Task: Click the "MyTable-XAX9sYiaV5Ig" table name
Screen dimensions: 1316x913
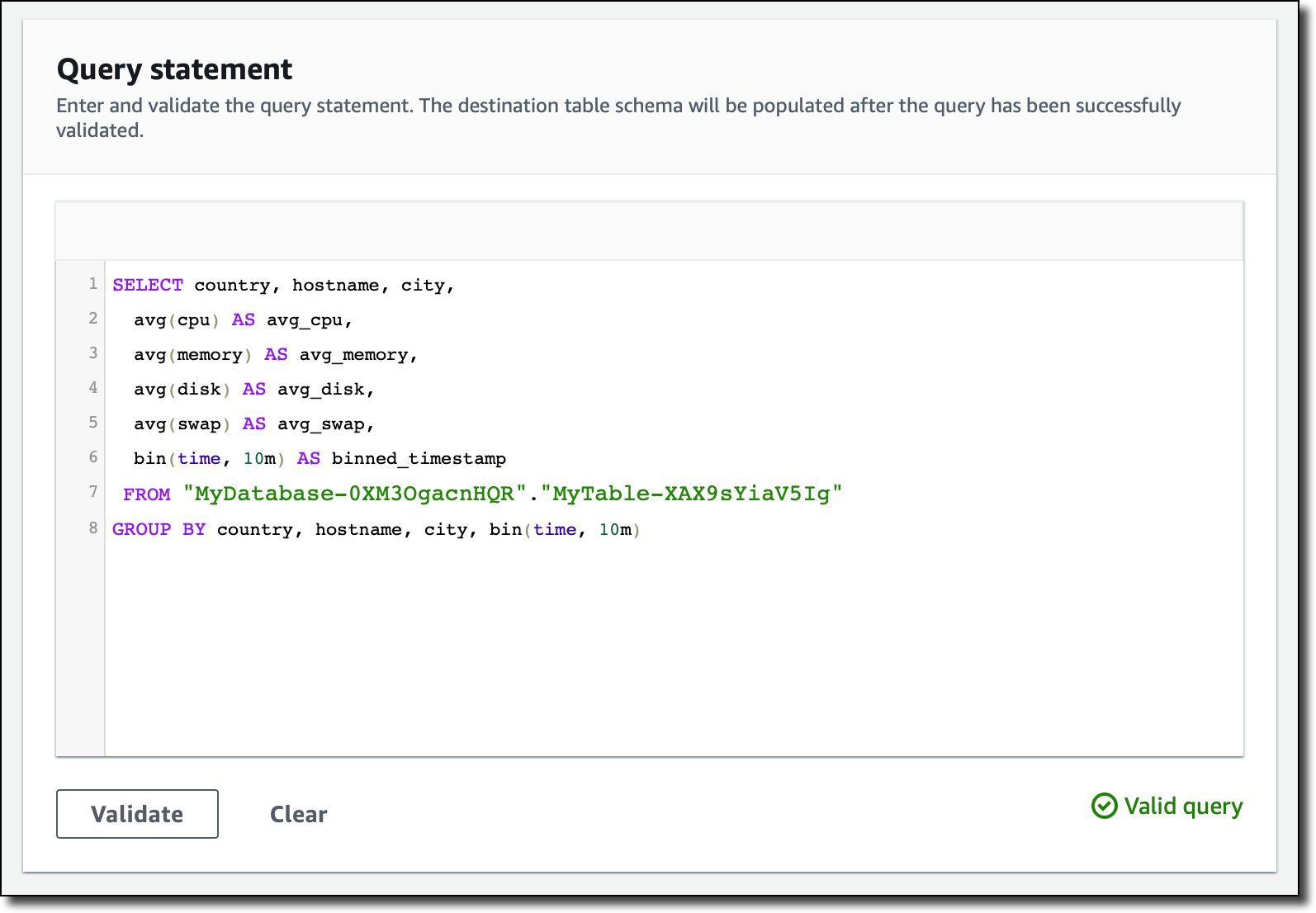Action: coord(692,494)
